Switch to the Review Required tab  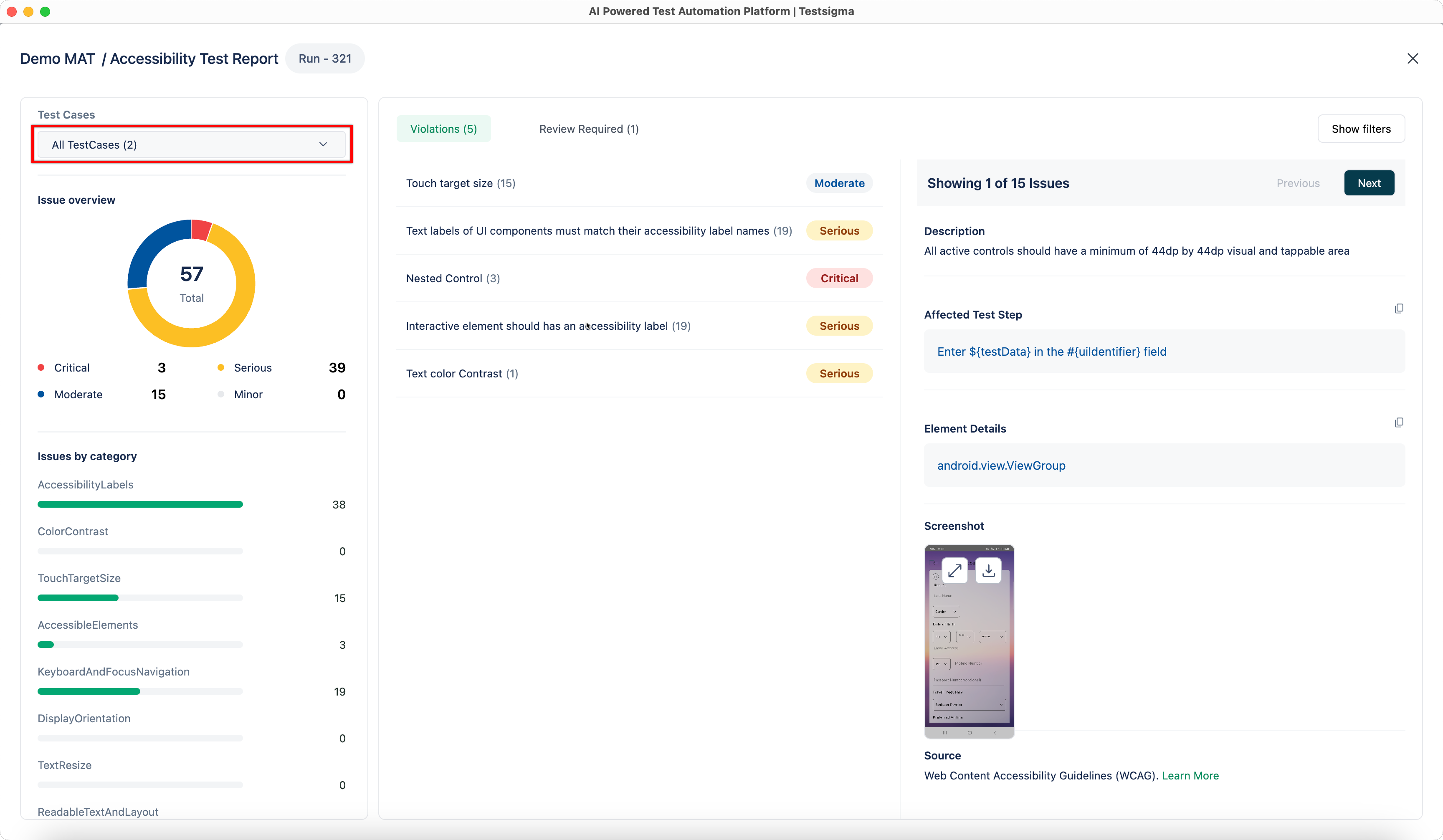[x=588, y=128]
